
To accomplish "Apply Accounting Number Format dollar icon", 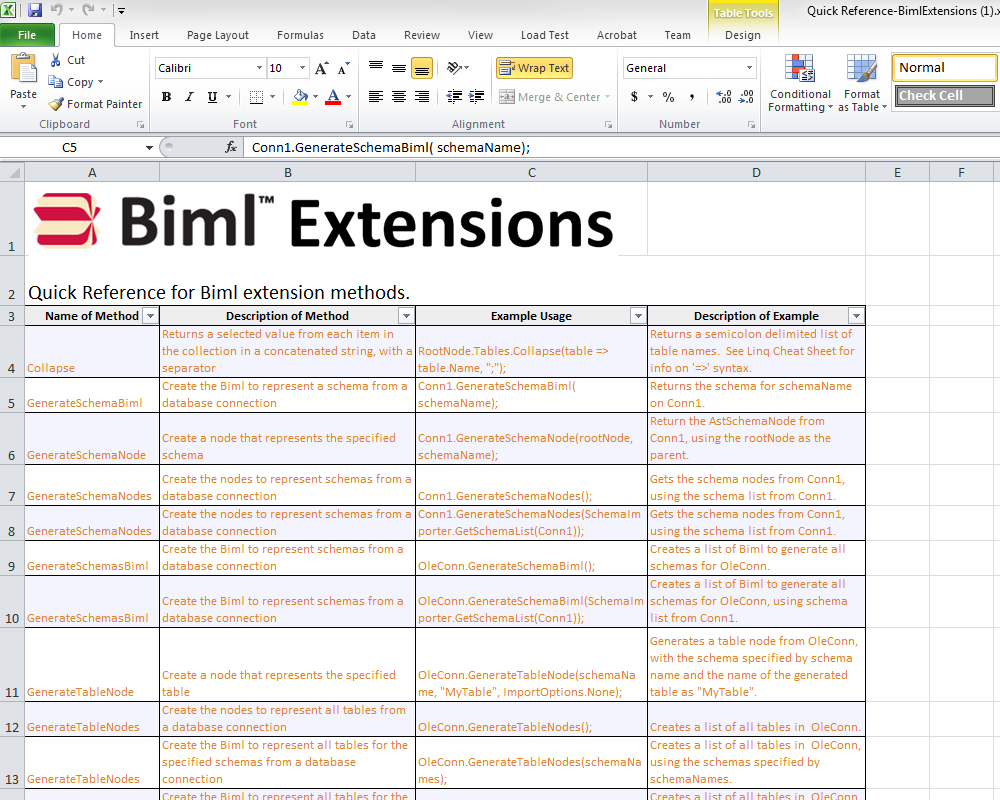I will click(x=635, y=97).
